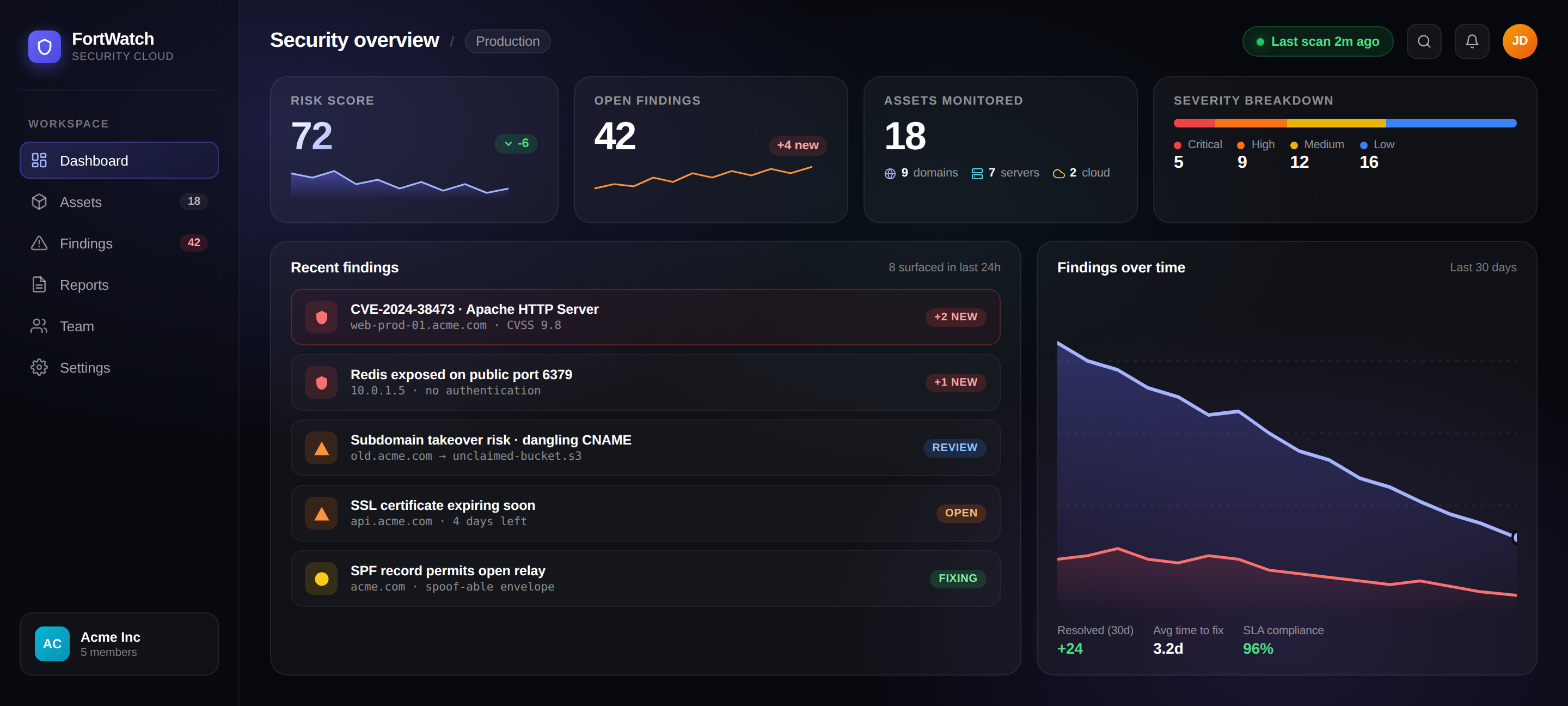Click the Acme Inc workspace card

tap(119, 643)
